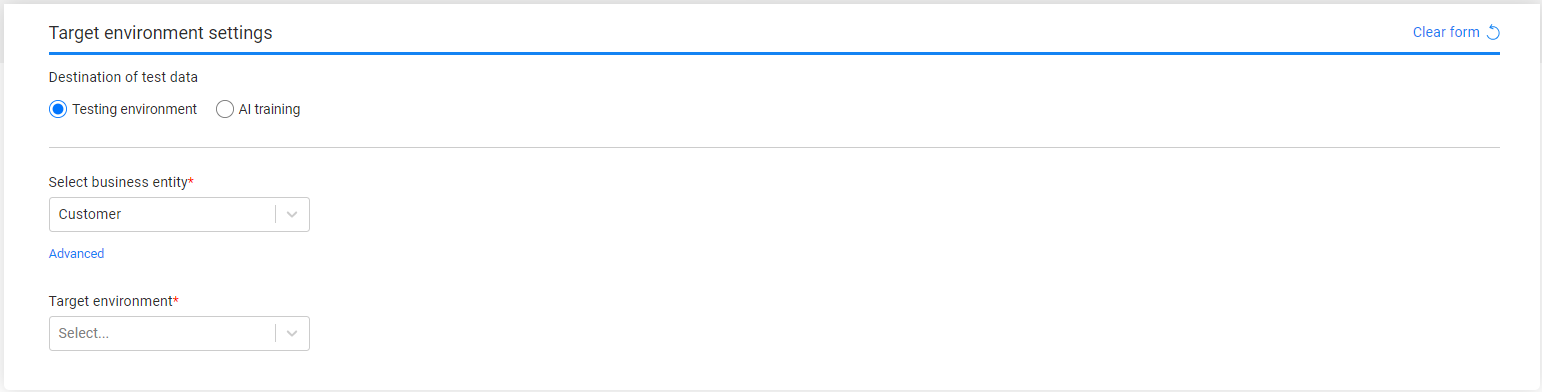1542x392 pixels.
Task: Choose the AI training label text
Action: [x=269, y=109]
